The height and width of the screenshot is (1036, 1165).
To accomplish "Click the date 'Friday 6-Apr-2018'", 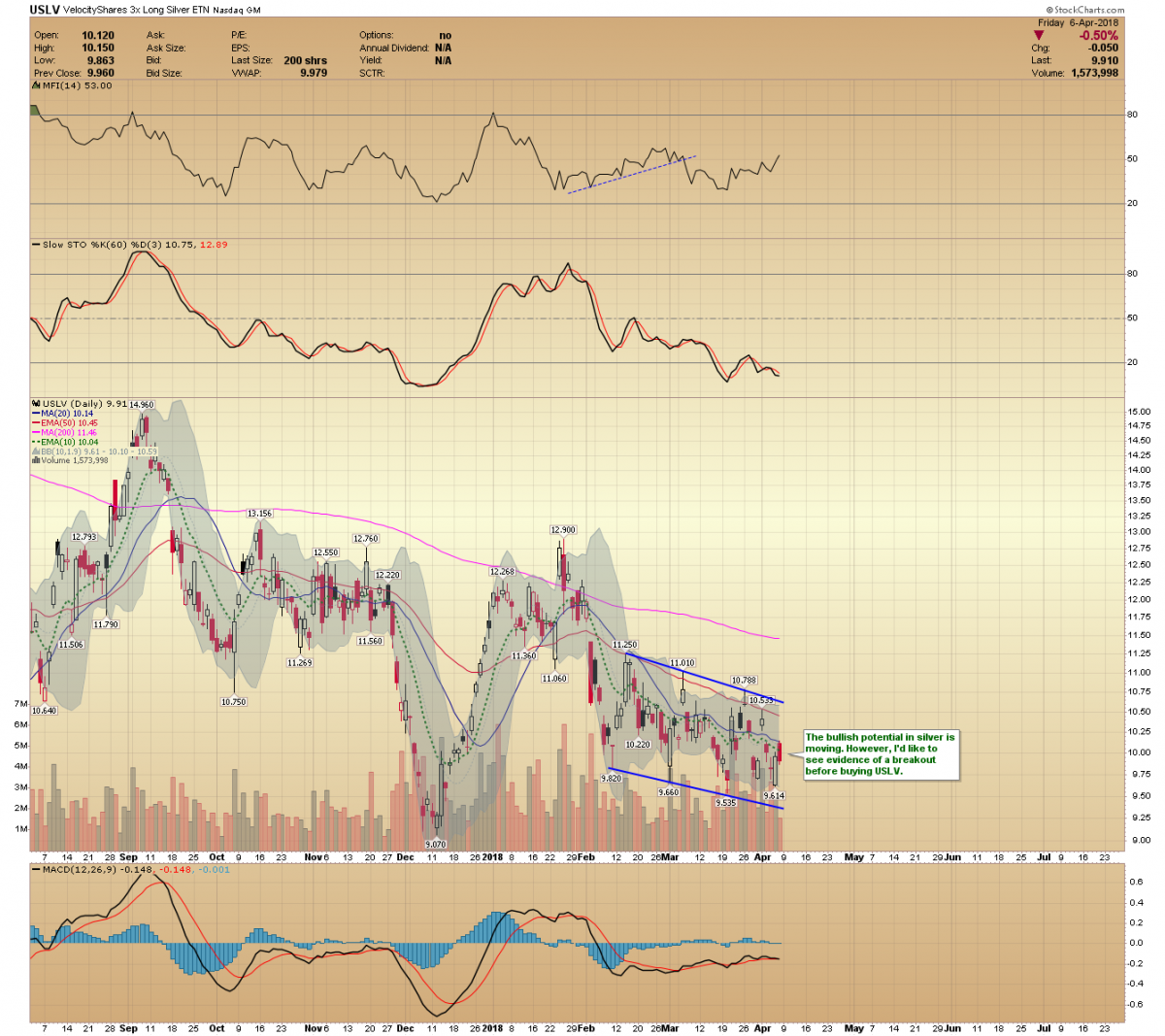I will coord(1078,22).
